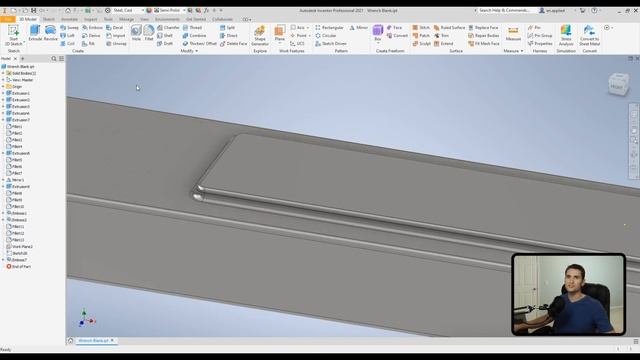The width and height of the screenshot is (640, 360).
Task: Click the Ruled Surface command
Action: point(449,28)
